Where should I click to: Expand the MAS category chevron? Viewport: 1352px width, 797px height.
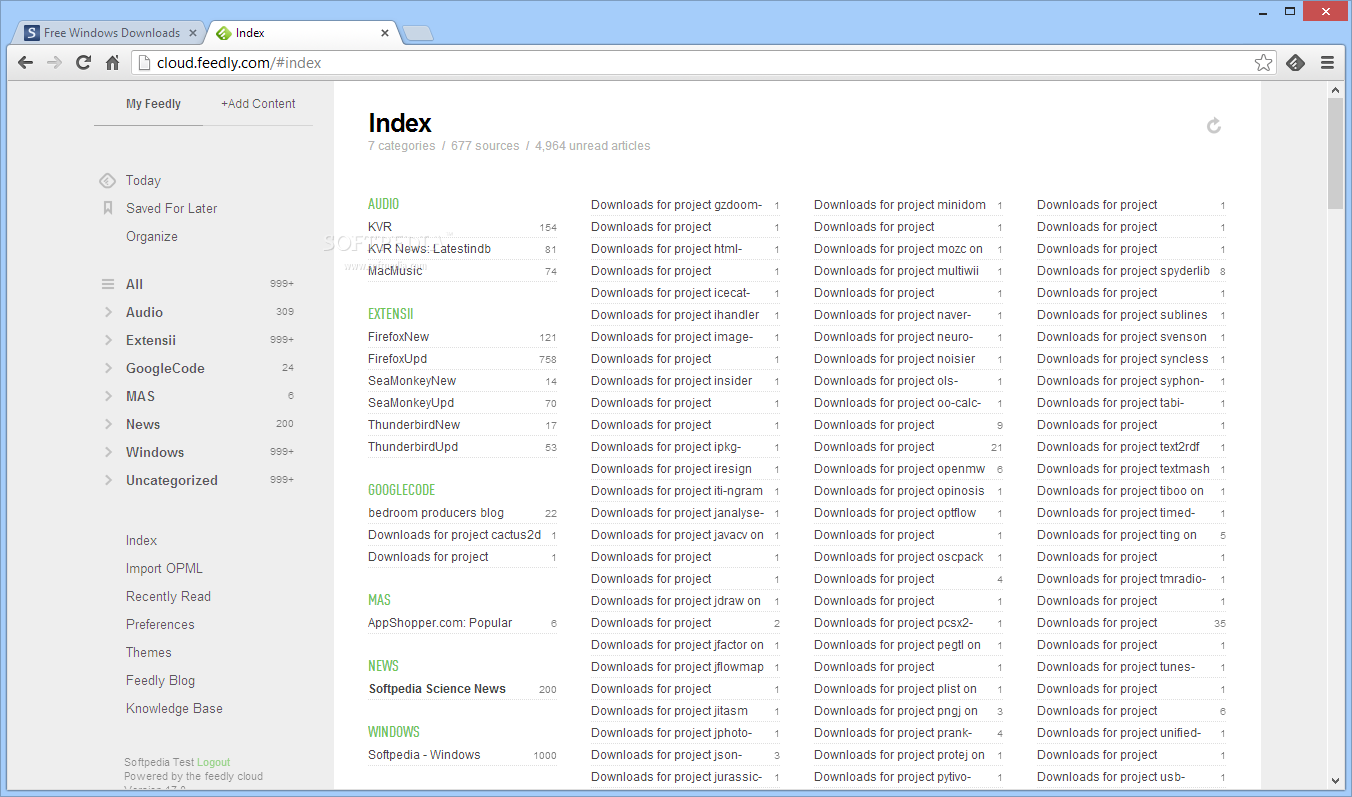[107, 396]
